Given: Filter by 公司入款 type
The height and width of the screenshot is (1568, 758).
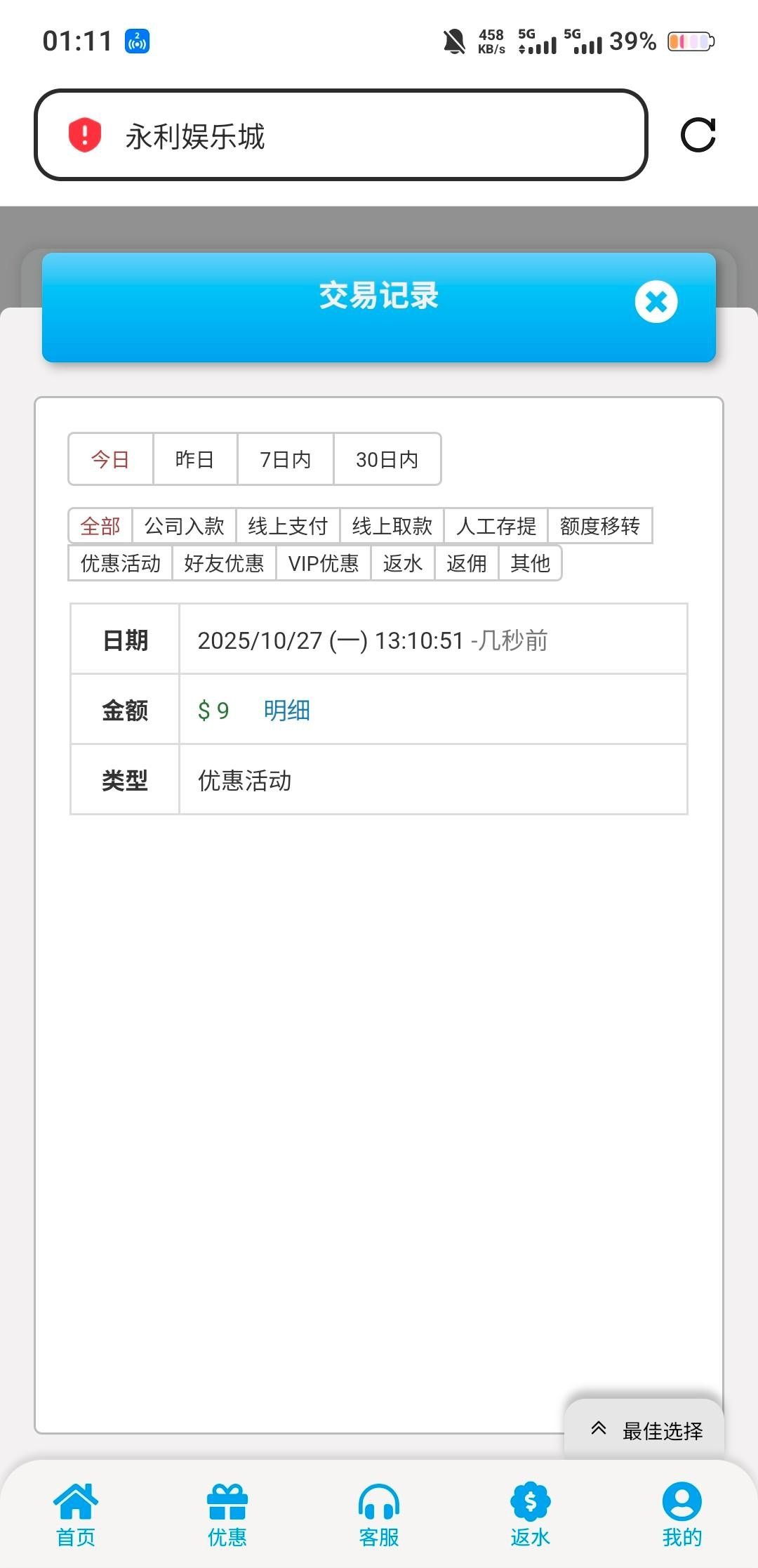Looking at the screenshot, I should tap(184, 526).
